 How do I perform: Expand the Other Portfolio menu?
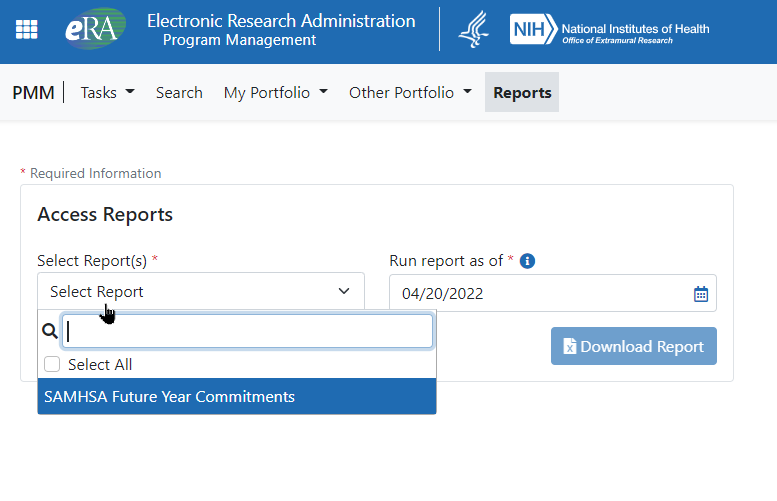pos(410,93)
